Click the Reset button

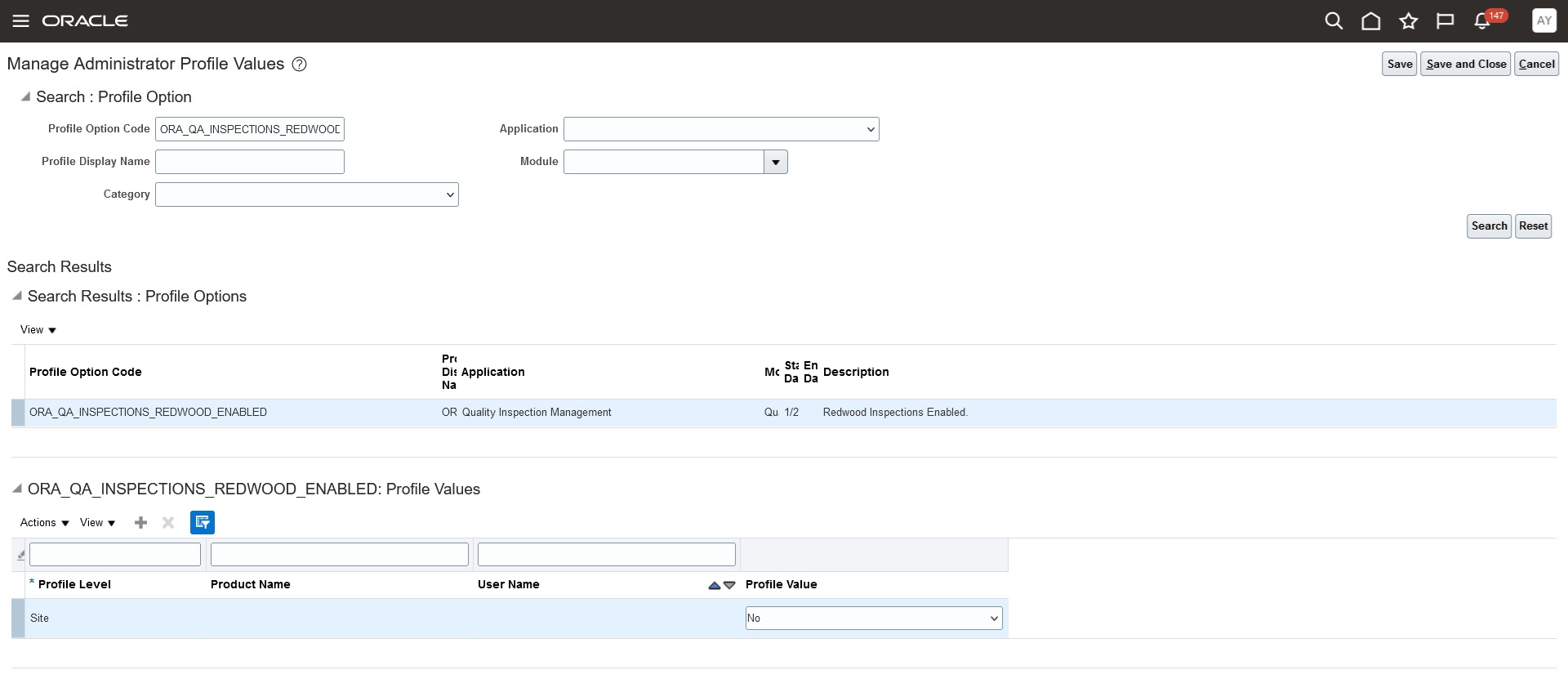pos(1533,226)
